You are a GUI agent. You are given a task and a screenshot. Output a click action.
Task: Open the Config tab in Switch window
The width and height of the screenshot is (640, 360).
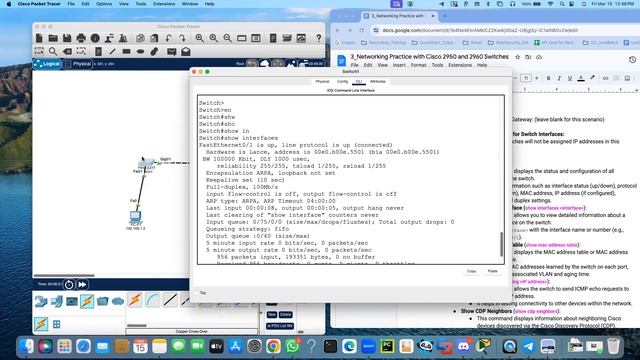(x=342, y=82)
